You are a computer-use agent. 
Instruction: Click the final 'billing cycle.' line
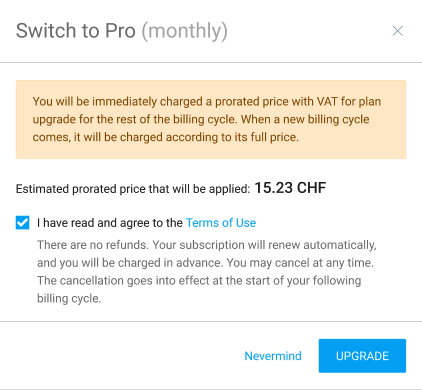[x=69, y=298]
